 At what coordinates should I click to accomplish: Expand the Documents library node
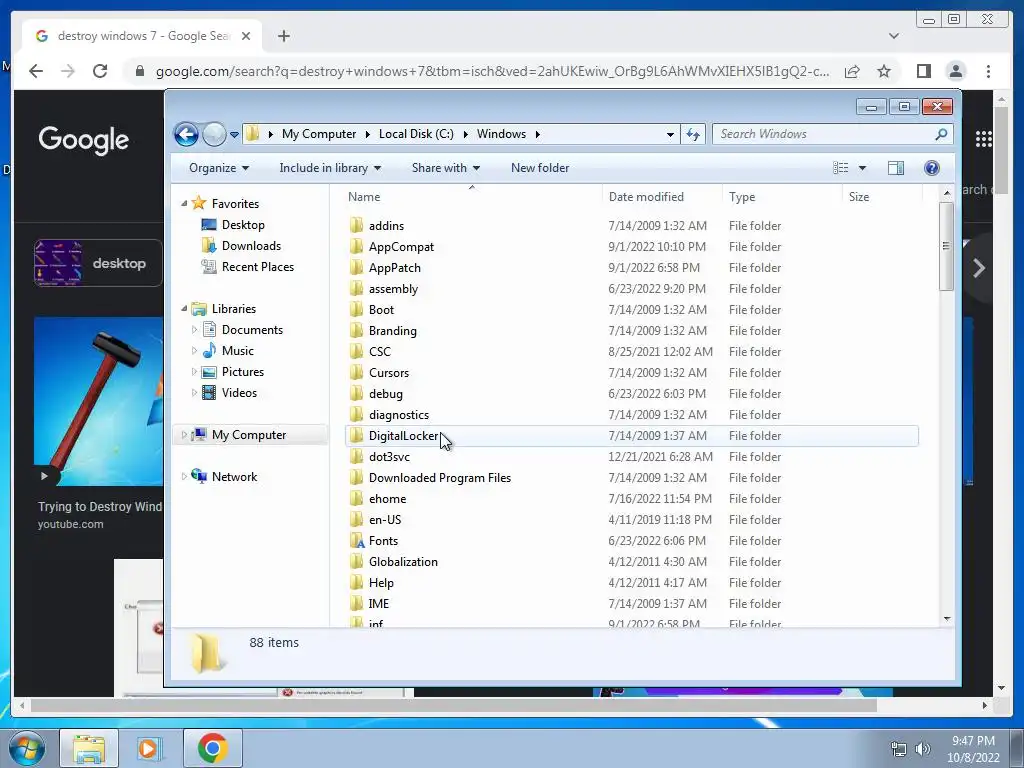[x=194, y=330]
